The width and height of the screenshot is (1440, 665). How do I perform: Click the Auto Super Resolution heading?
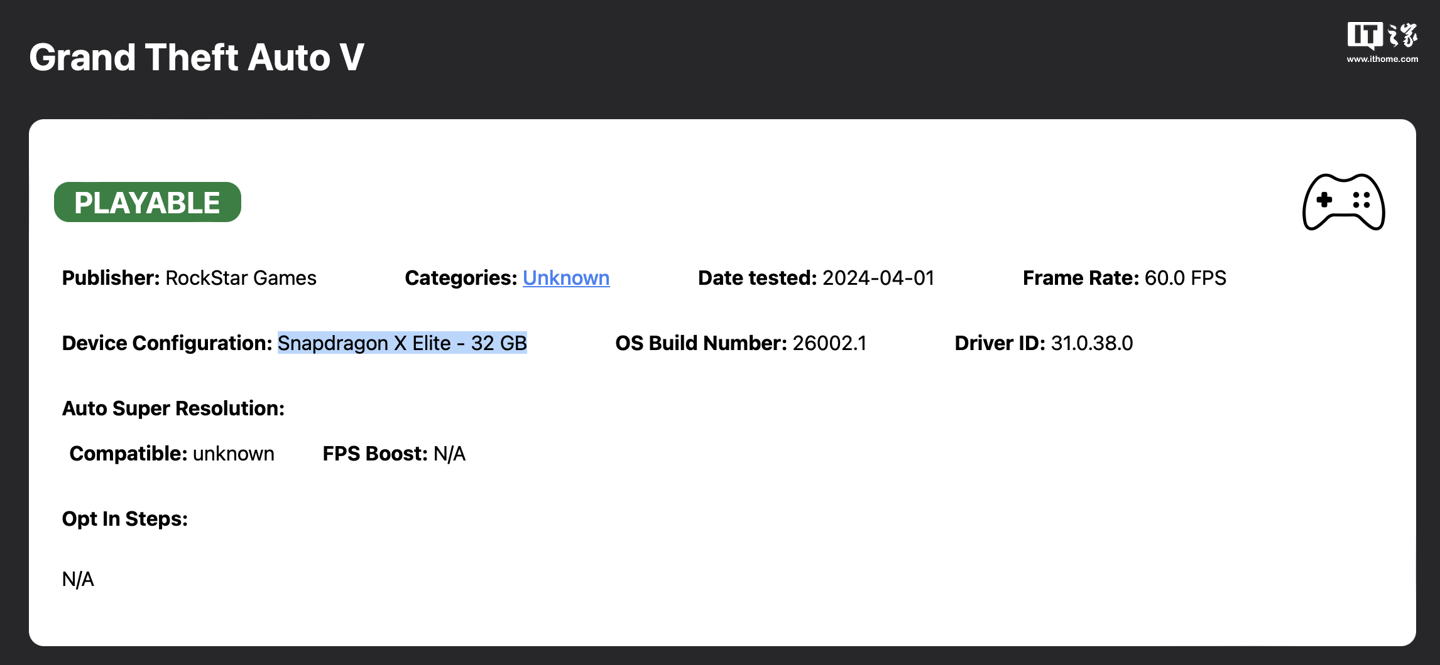click(x=173, y=408)
